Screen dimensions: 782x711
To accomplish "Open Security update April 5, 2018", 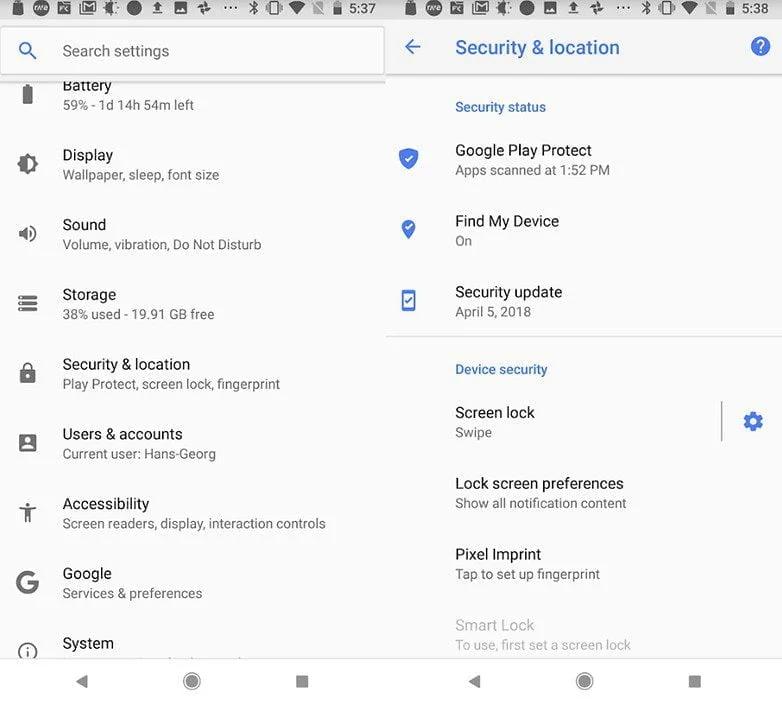I will [x=584, y=302].
